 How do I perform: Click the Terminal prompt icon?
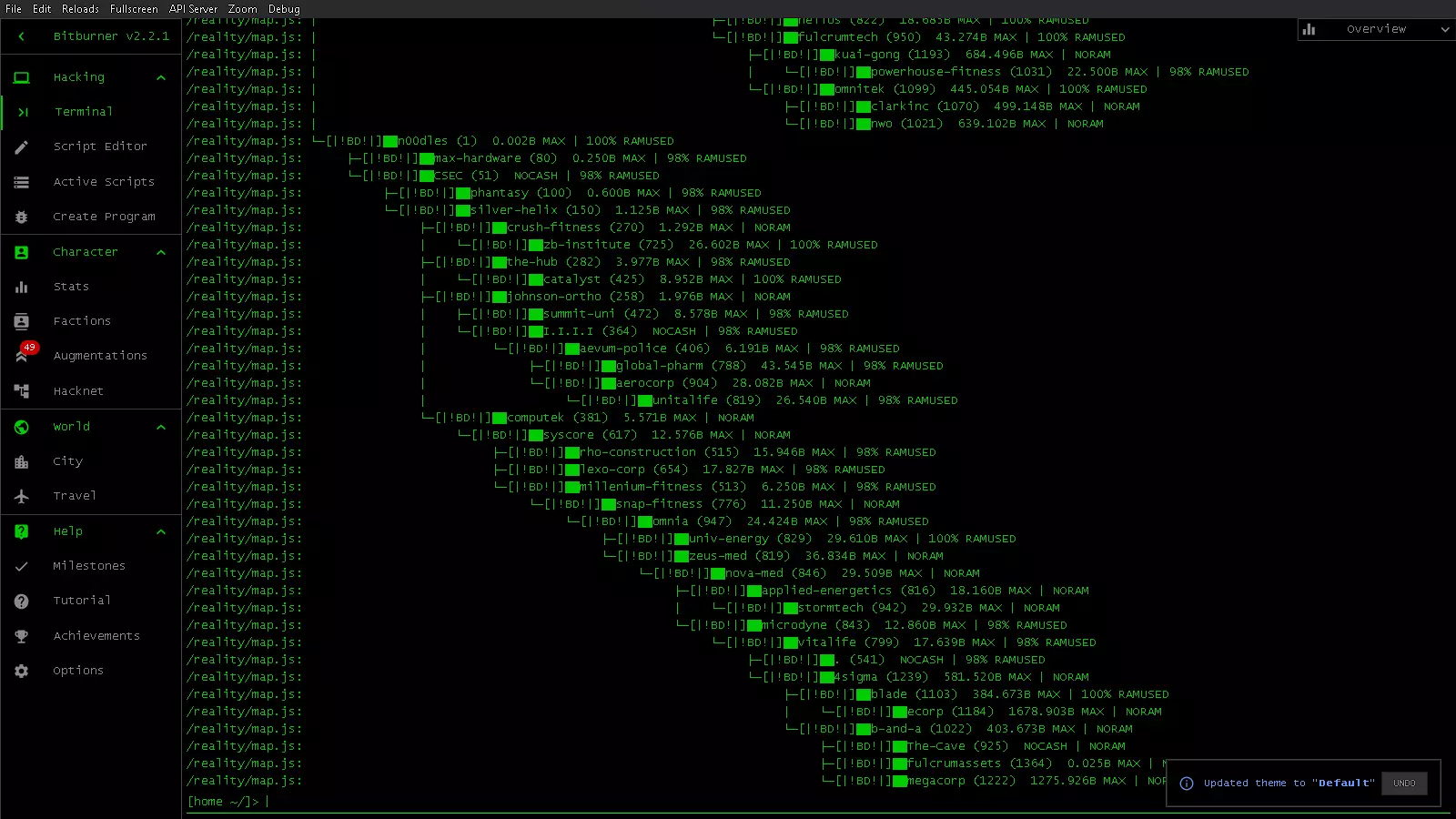23,112
